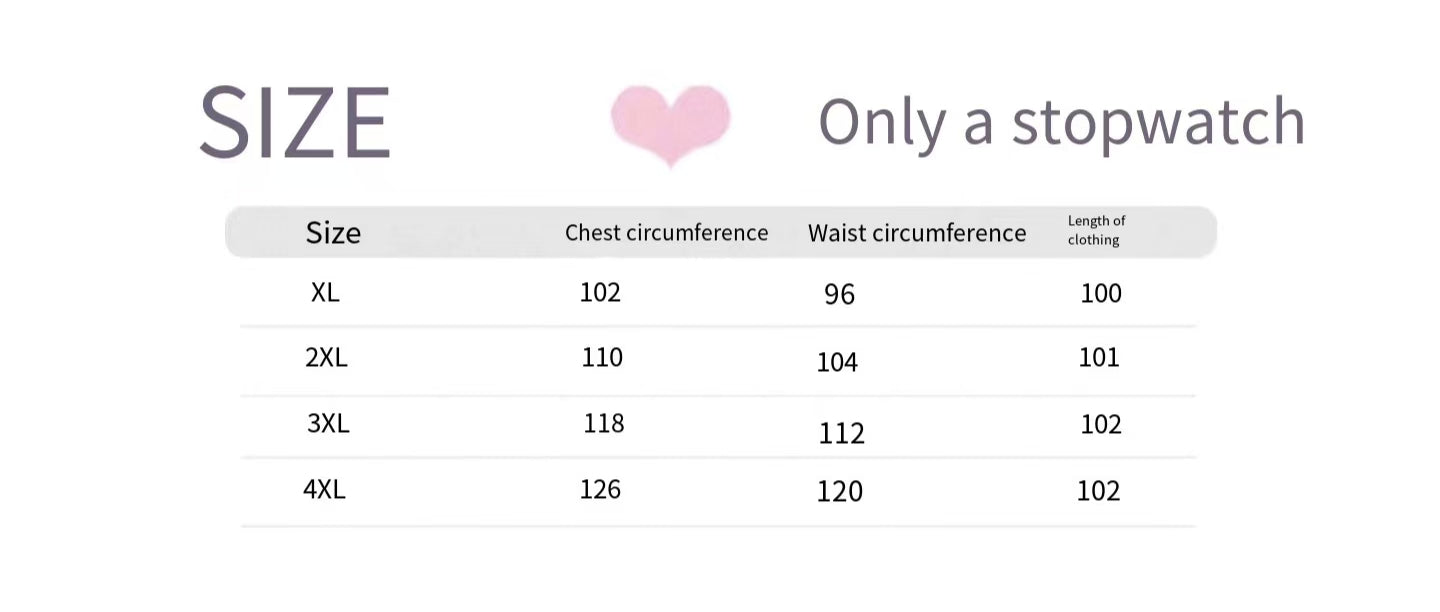Click the Chest circumference column header

click(x=666, y=233)
